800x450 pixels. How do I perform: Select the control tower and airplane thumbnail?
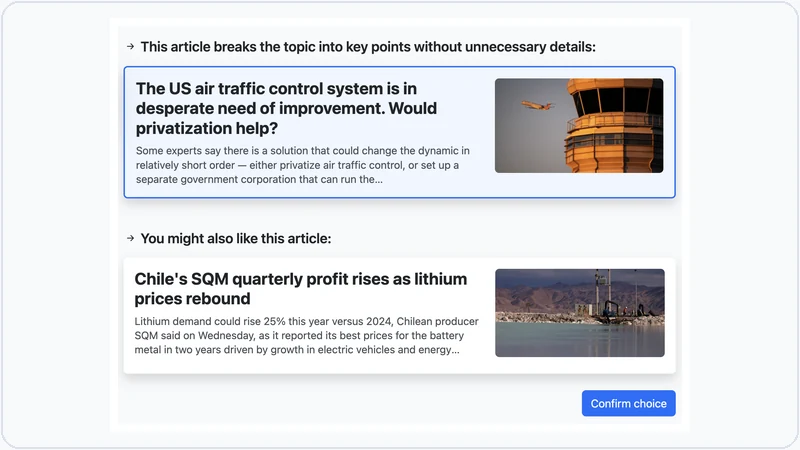pos(579,126)
